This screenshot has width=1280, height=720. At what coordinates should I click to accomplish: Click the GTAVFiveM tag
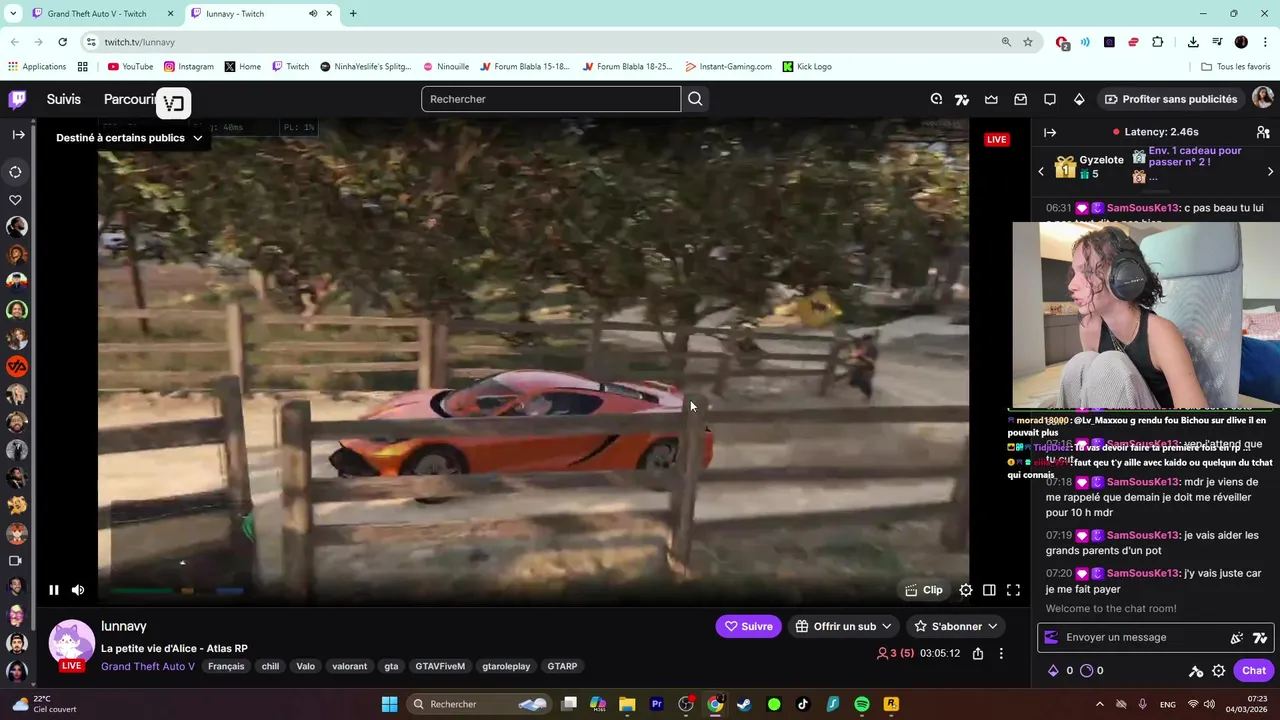[x=440, y=666]
